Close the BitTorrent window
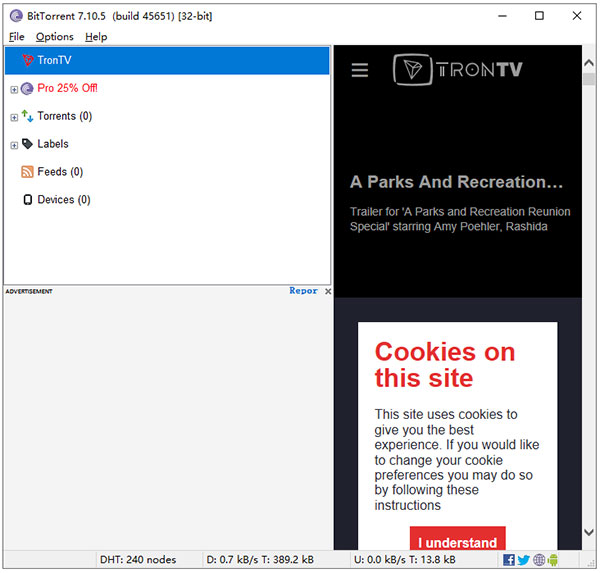600x573 pixels. point(577,16)
